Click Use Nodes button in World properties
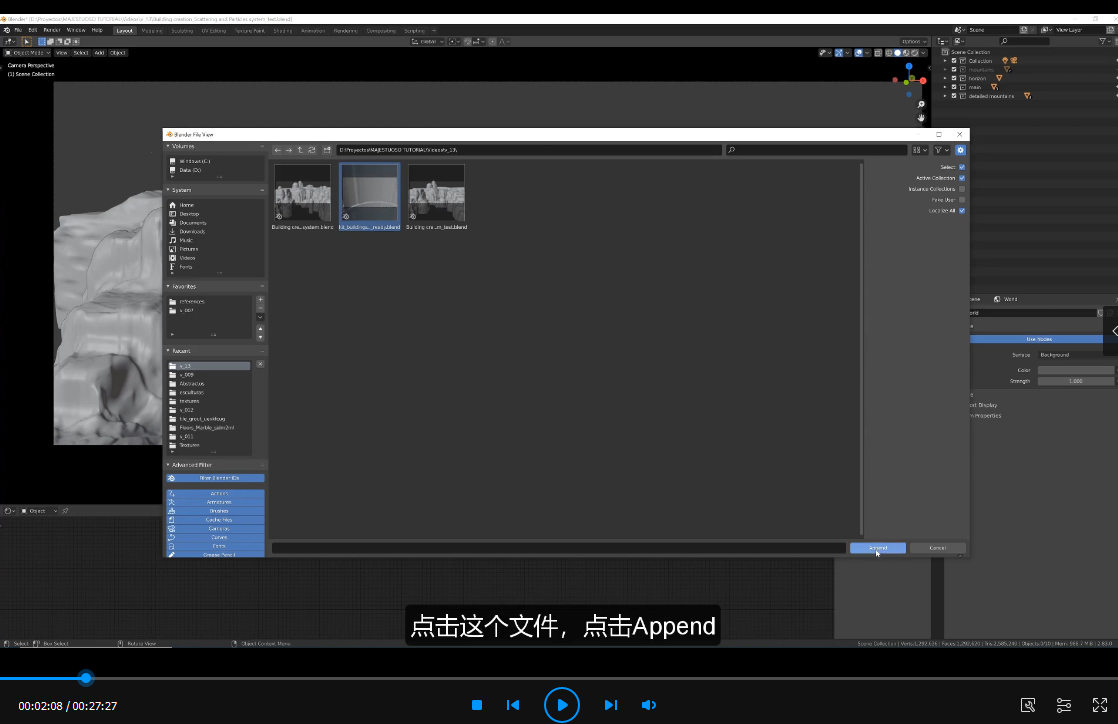This screenshot has height=724, width=1118. 1038,339
